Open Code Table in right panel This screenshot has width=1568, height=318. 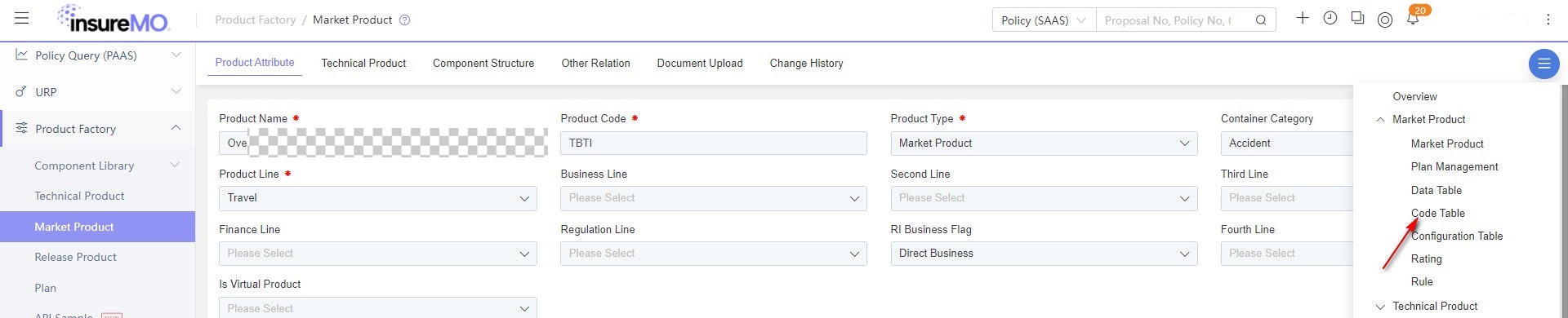(x=1438, y=213)
